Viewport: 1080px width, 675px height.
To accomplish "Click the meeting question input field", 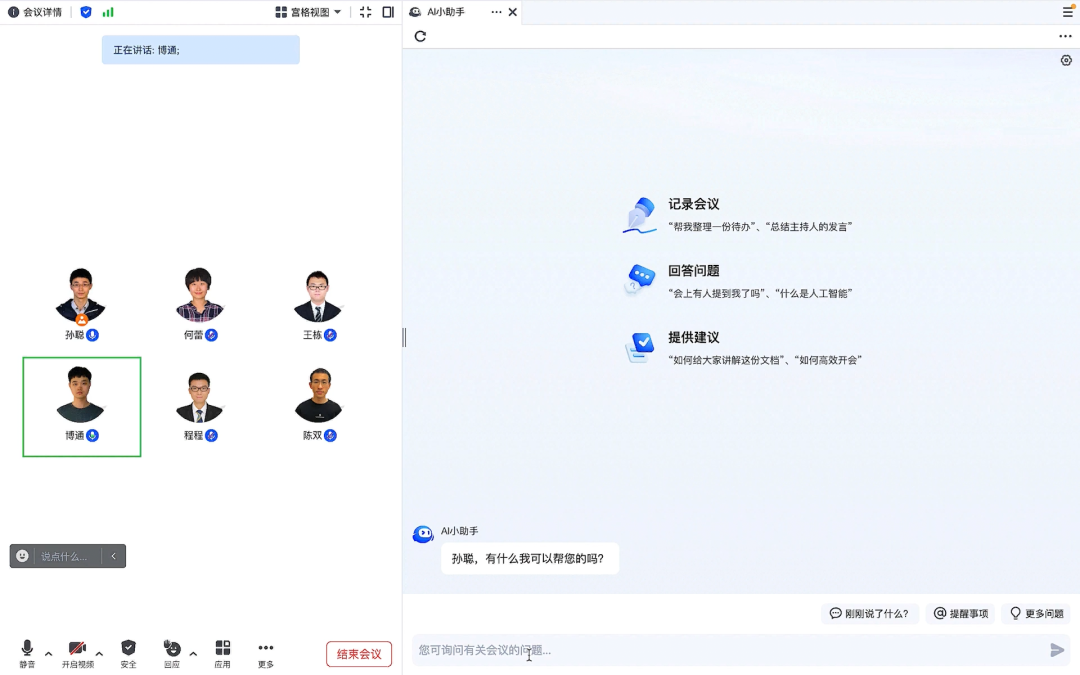I will (x=700, y=649).
